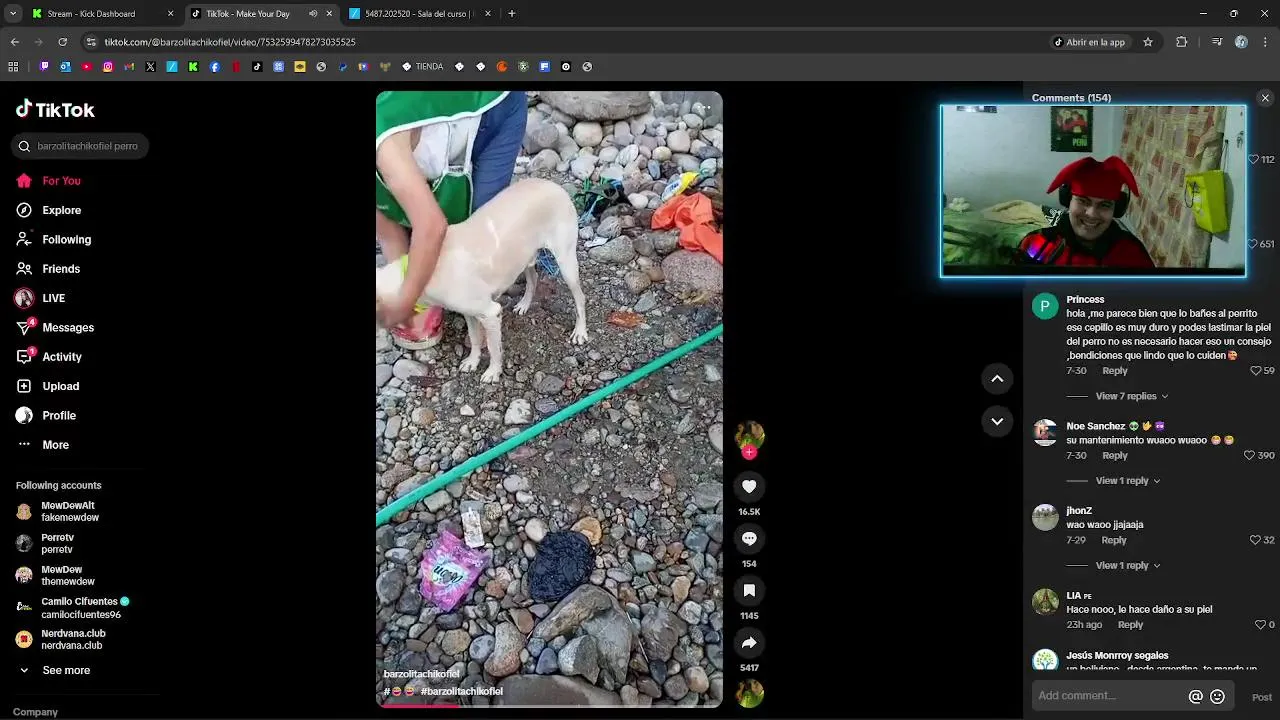Screen dimensions: 1280x720
Task: Reply to LIA comment
Action: pos(1130,625)
